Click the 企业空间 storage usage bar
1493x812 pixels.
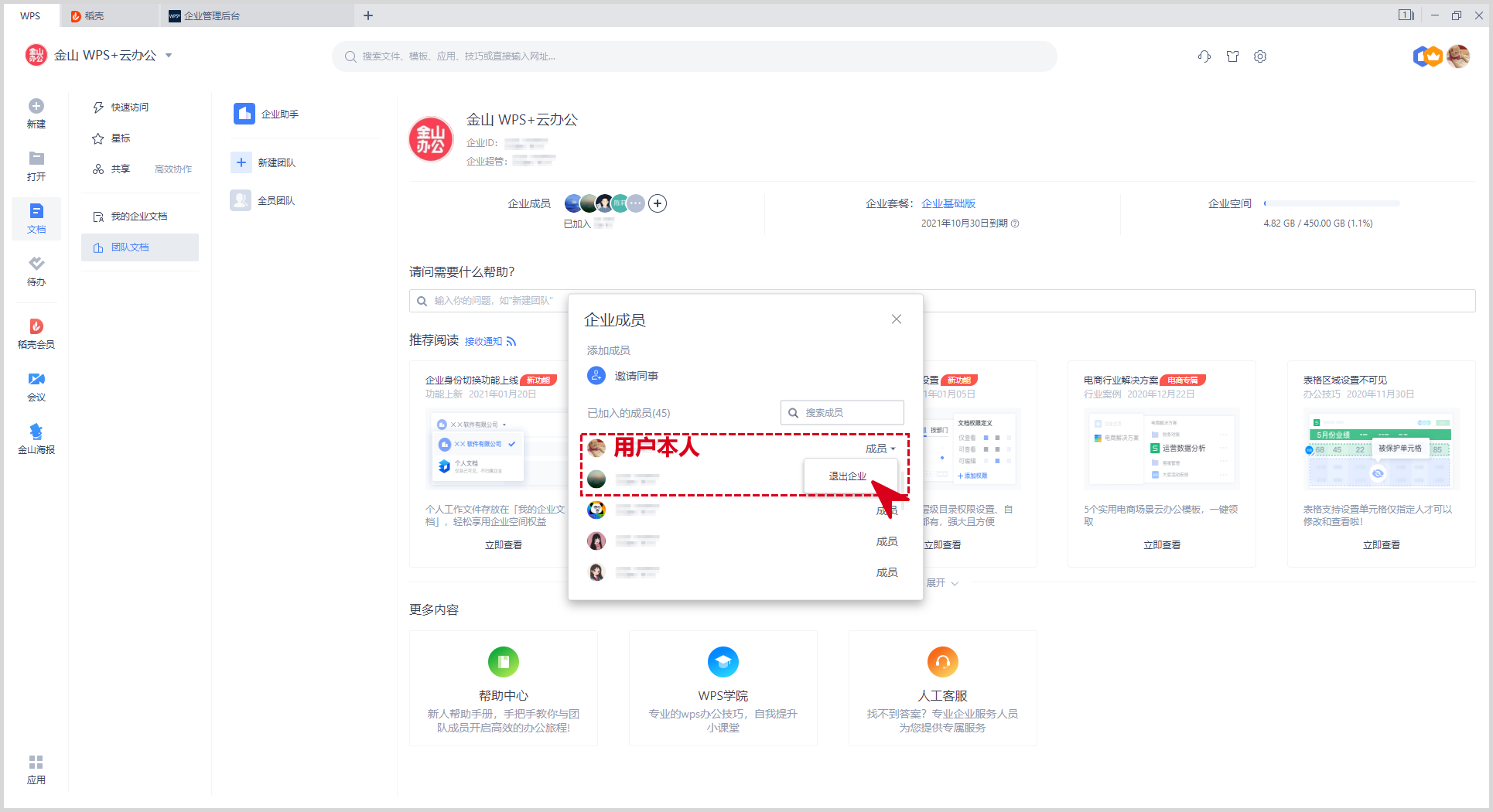(x=1331, y=203)
